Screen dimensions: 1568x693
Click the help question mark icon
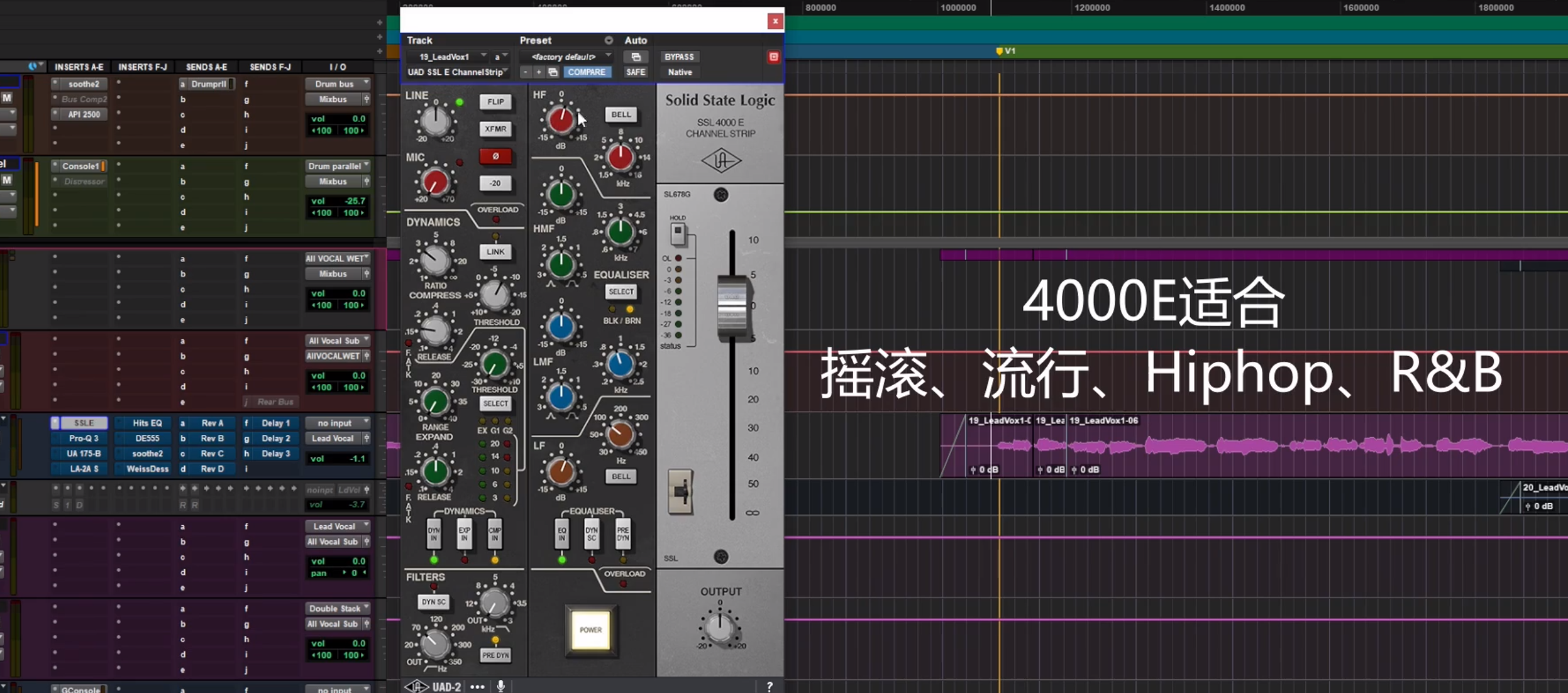point(770,687)
